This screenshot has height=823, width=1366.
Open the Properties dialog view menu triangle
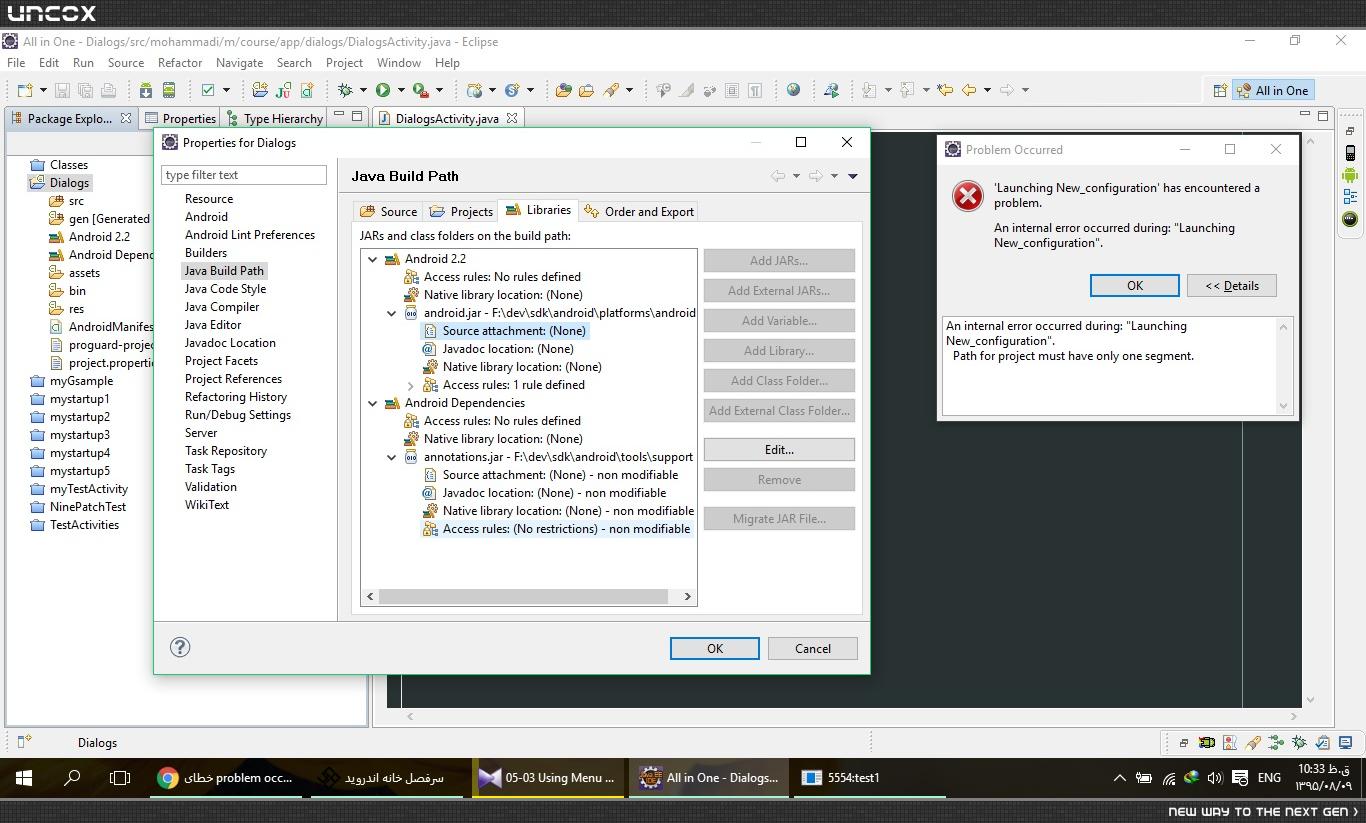click(853, 176)
